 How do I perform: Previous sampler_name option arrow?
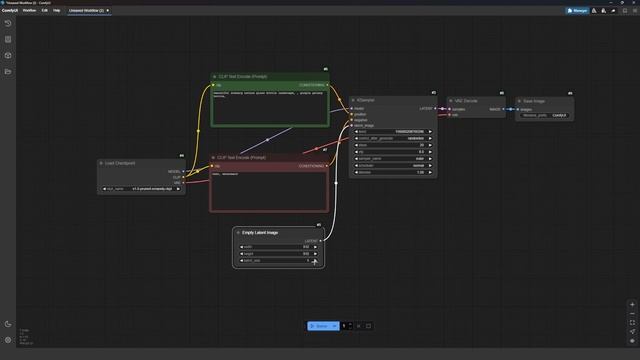356,159
